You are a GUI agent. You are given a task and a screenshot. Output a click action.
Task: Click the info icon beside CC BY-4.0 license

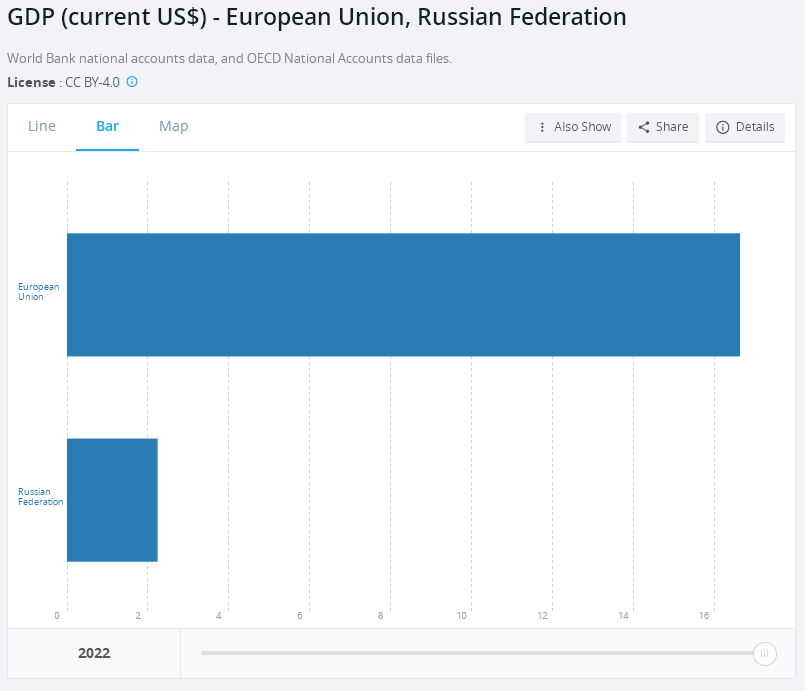click(x=132, y=82)
